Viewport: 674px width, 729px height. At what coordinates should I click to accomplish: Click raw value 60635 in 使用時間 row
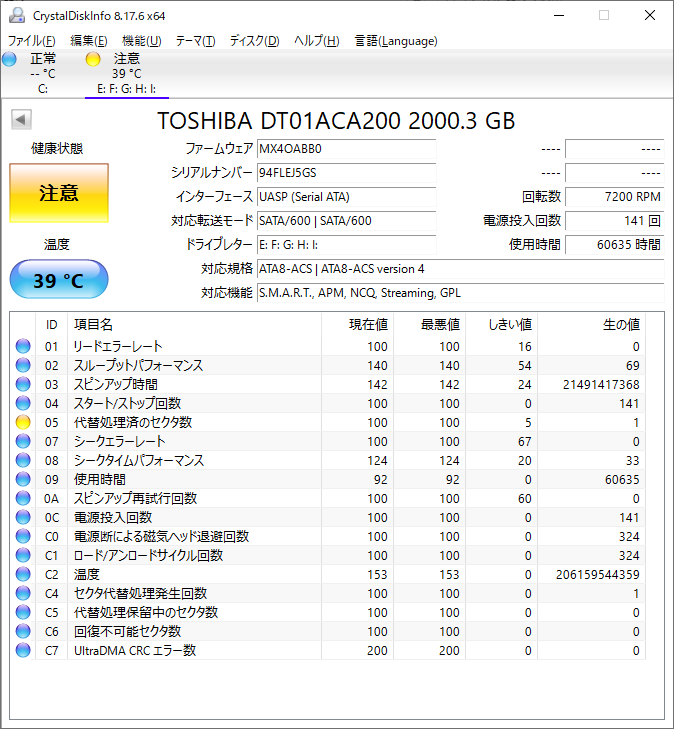coord(622,479)
